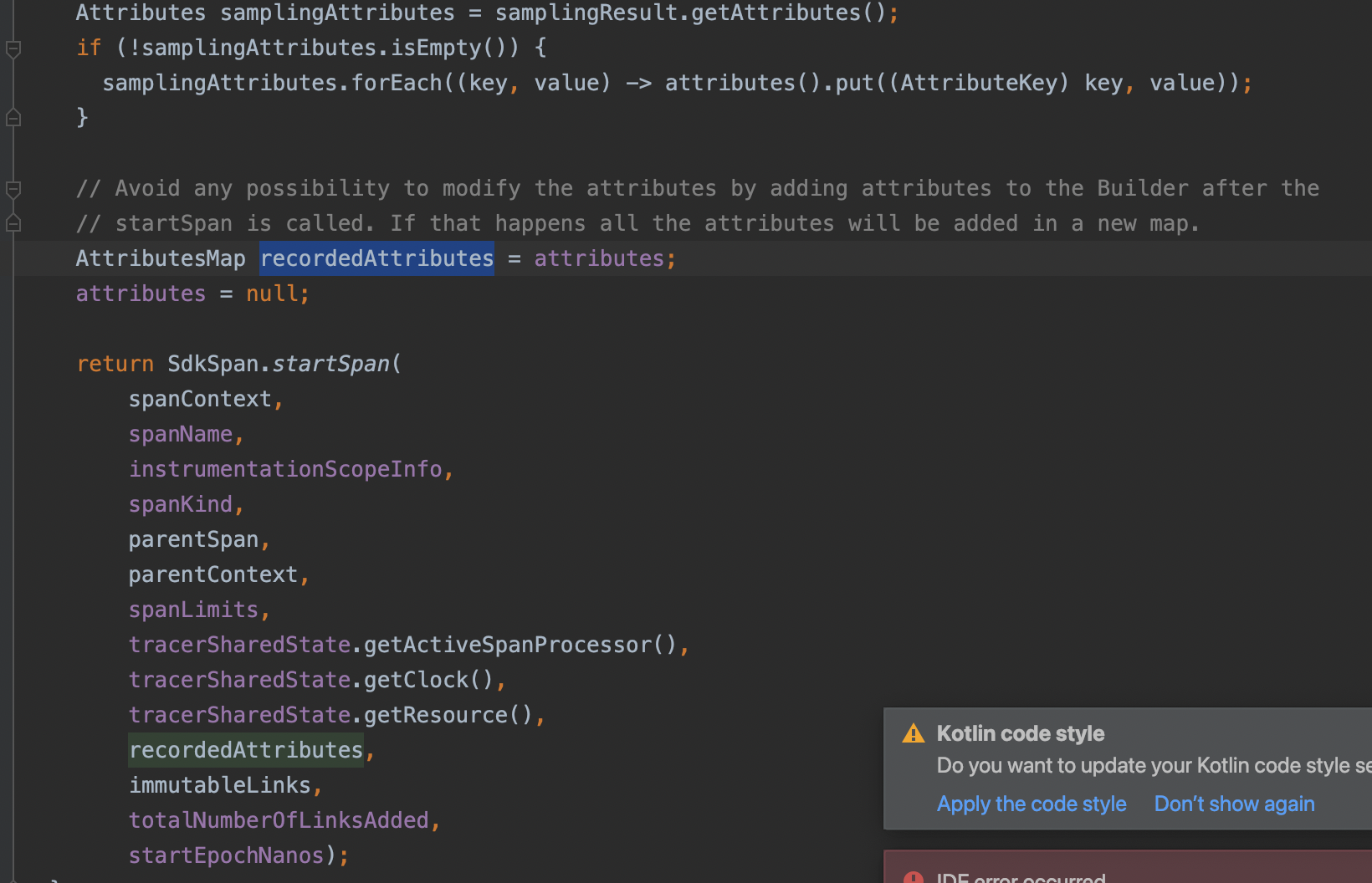Collapse the if samplingAttributes block fold marker
The height and width of the screenshot is (883, 1372).
tap(13, 48)
